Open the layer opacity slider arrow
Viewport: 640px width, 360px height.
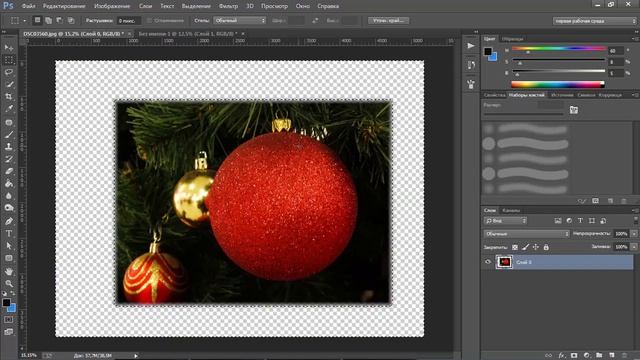pos(634,233)
